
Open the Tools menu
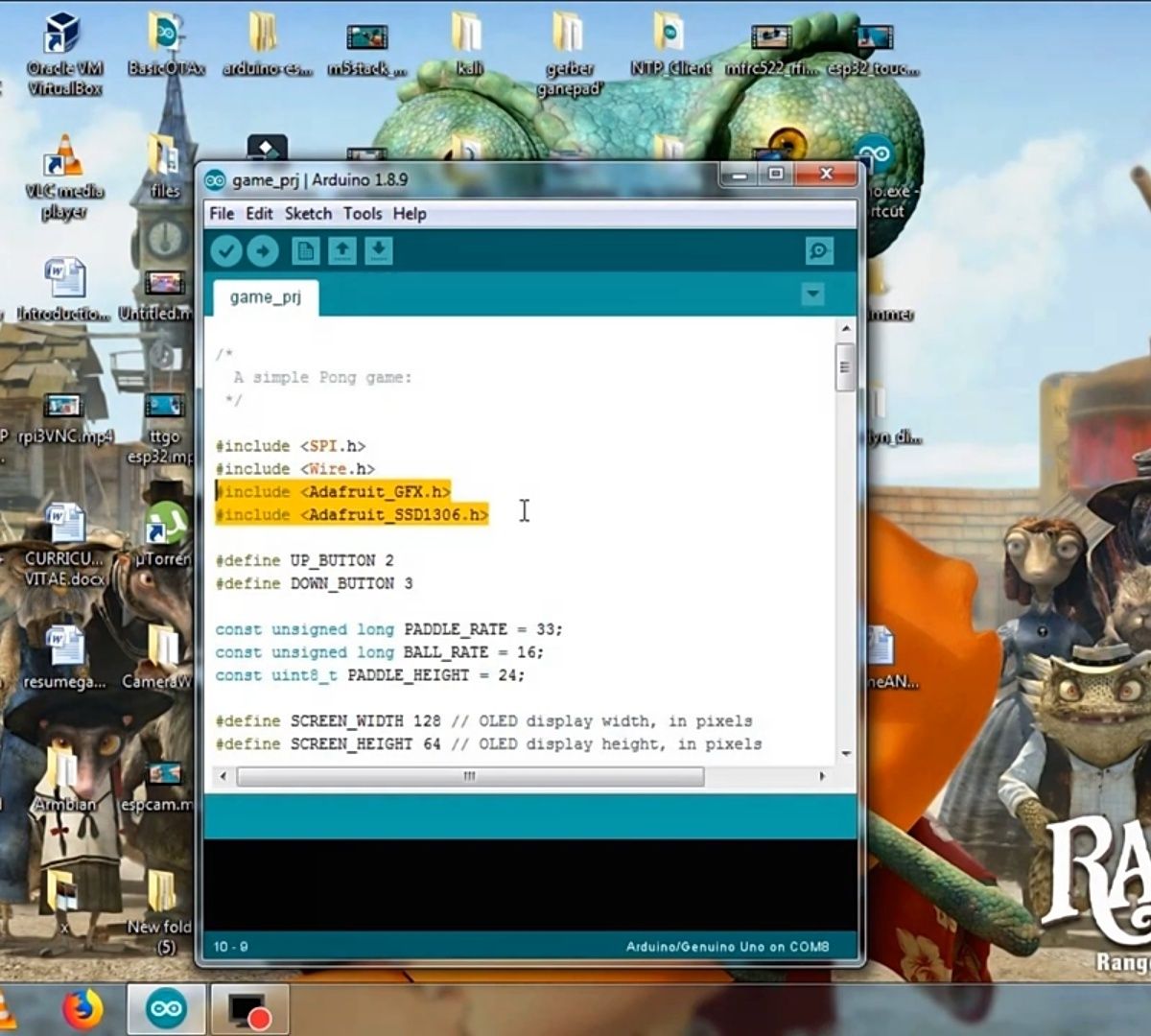(362, 213)
